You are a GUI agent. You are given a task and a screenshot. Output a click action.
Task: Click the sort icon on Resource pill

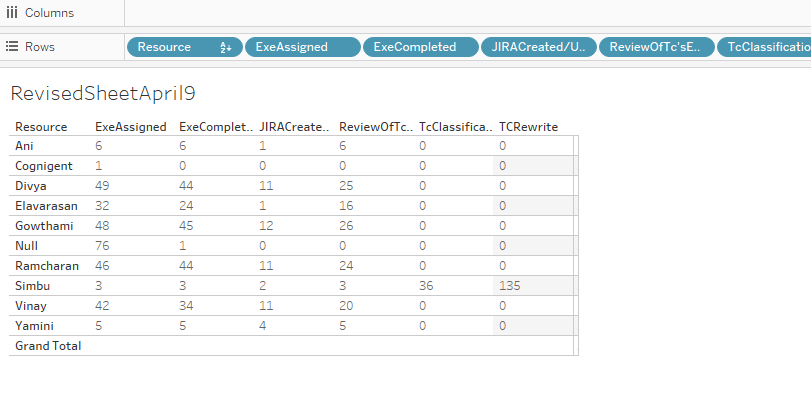(x=226, y=47)
